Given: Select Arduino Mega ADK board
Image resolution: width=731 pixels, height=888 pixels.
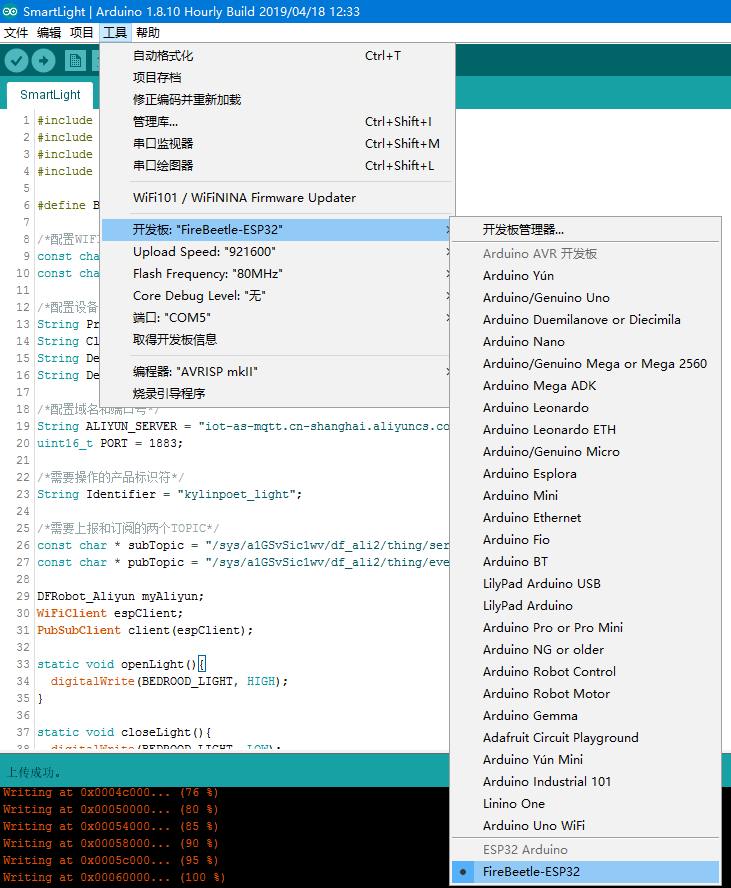Looking at the screenshot, I should 586,386.
